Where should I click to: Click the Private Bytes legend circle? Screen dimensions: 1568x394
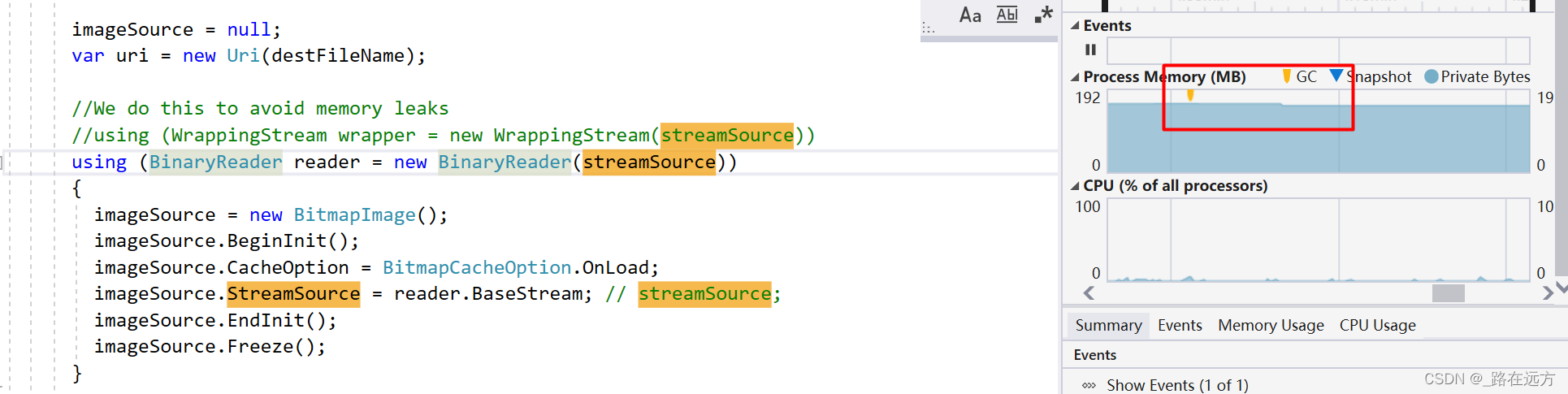pos(1432,76)
